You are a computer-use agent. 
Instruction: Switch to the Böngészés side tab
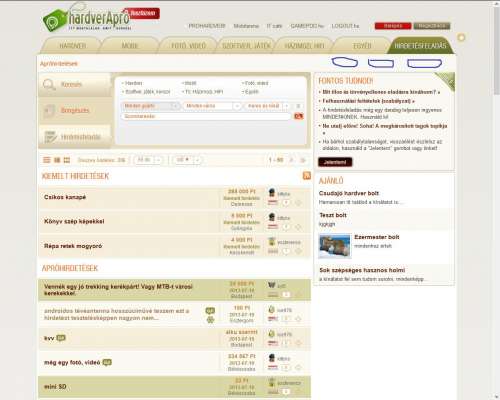click(x=75, y=111)
